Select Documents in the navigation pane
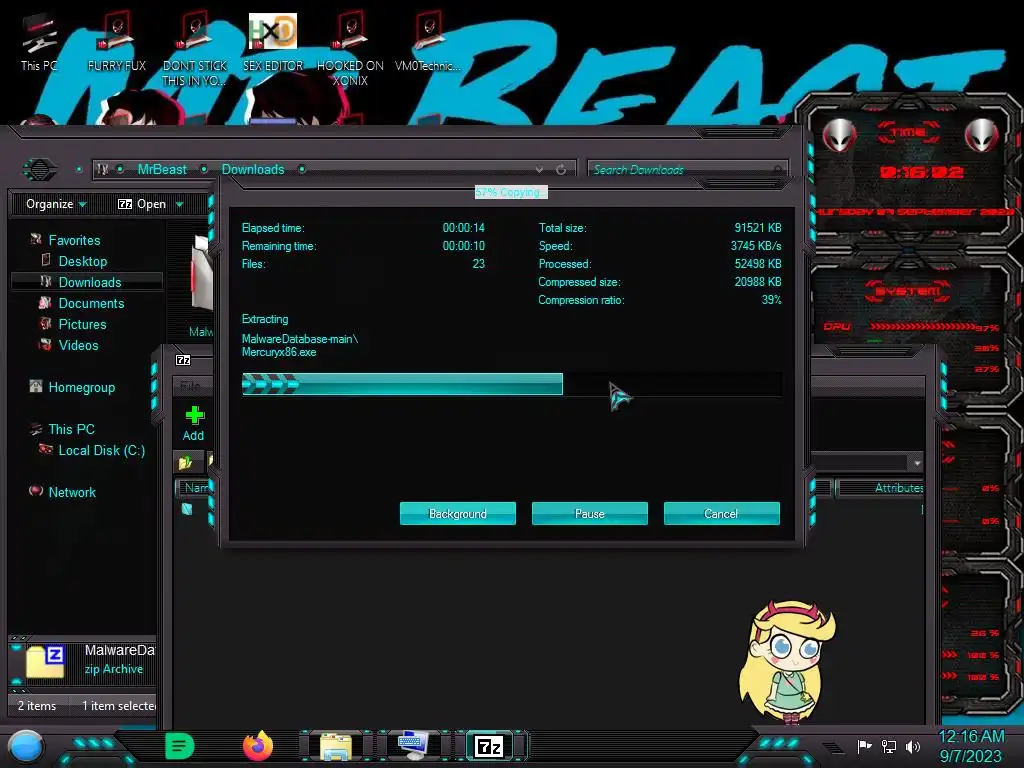 [91, 303]
